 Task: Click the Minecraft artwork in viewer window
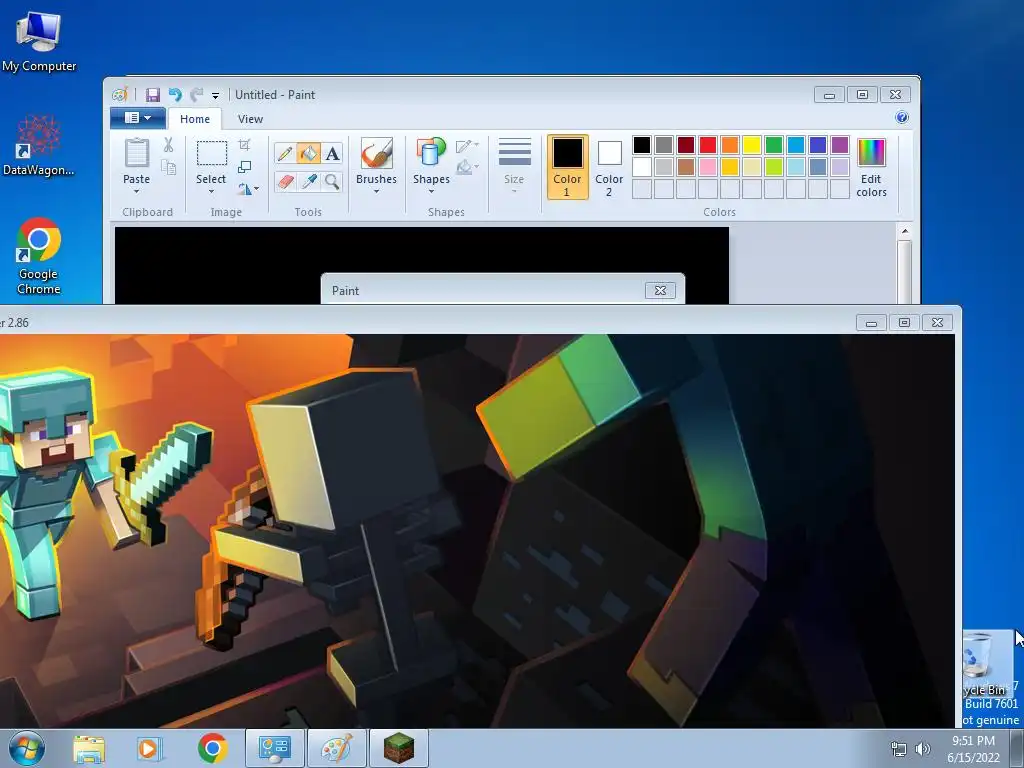tap(477, 530)
